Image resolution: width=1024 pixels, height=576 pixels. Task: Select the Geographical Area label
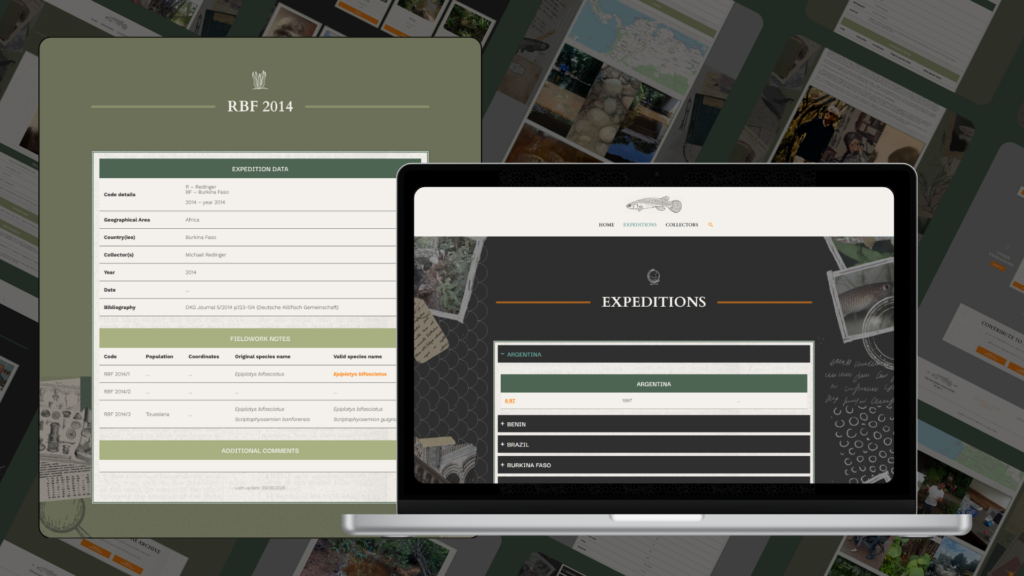click(127, 220)
